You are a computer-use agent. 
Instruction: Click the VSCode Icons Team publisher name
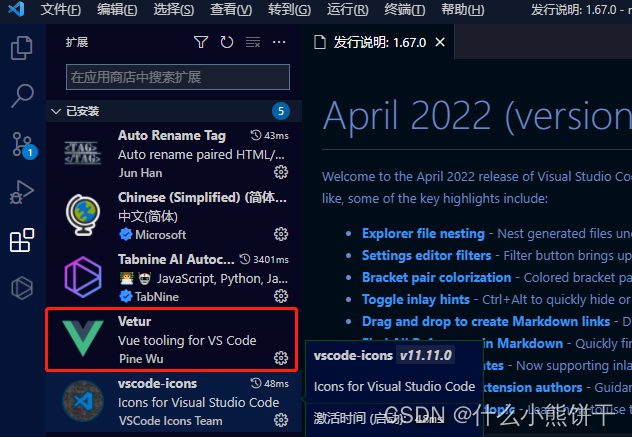(x=170, y=420)
